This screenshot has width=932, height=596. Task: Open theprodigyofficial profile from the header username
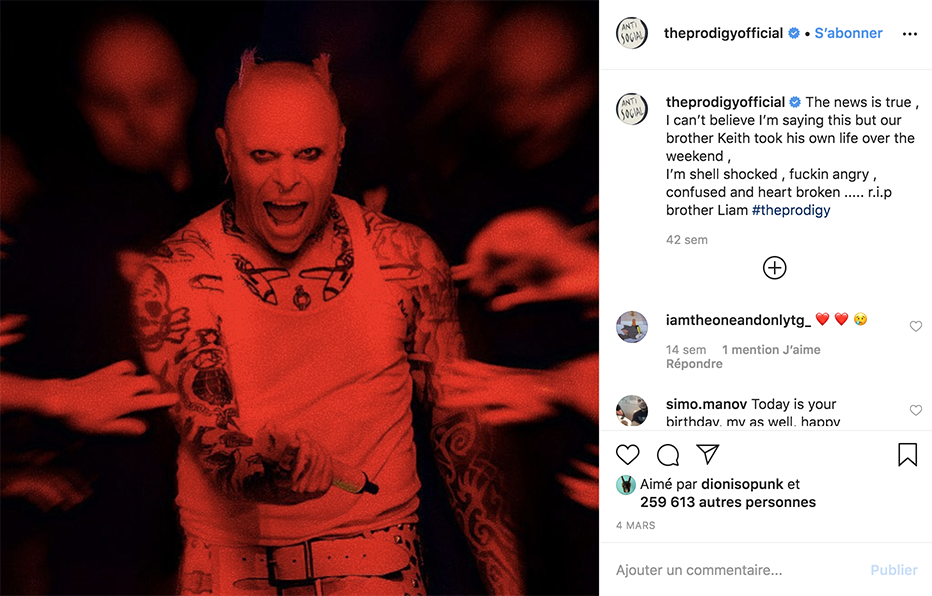[723, 33]
